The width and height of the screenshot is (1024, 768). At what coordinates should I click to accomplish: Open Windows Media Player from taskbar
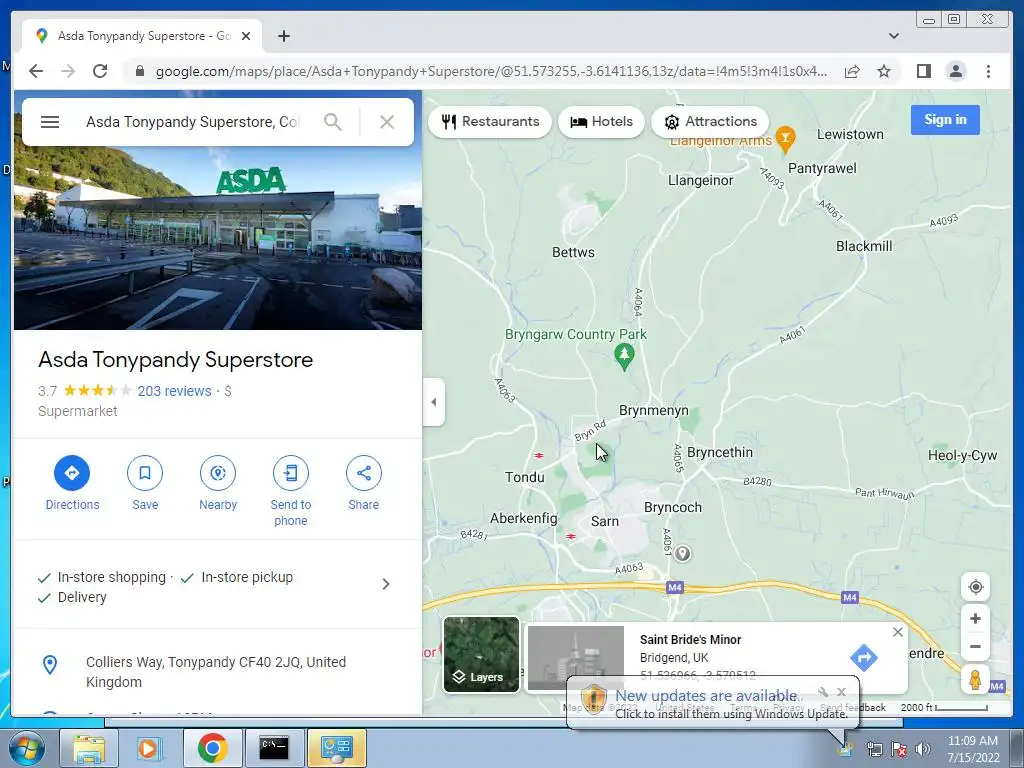click(149, 748)
